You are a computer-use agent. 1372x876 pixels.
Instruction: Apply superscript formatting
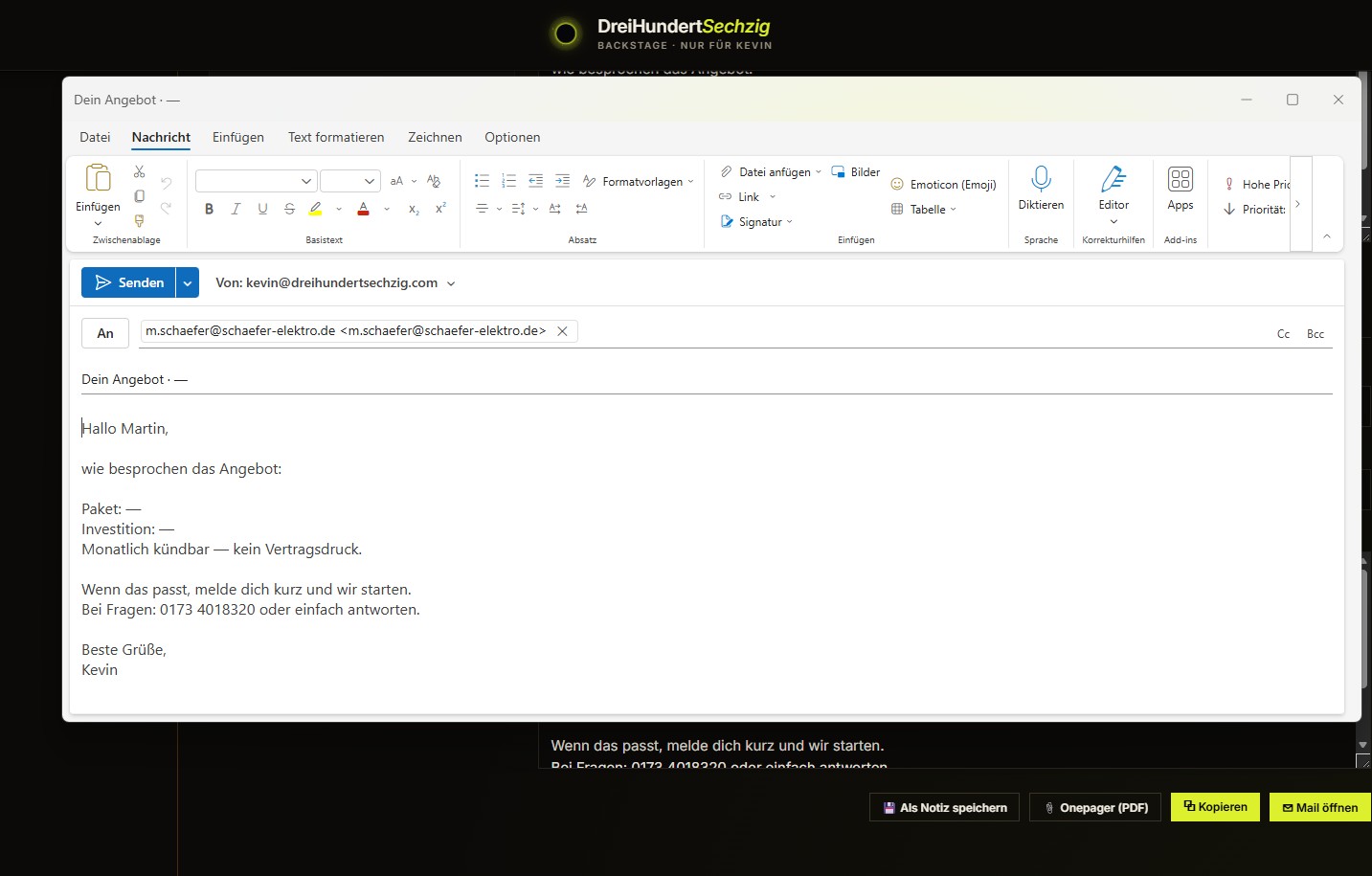[440, 209]
